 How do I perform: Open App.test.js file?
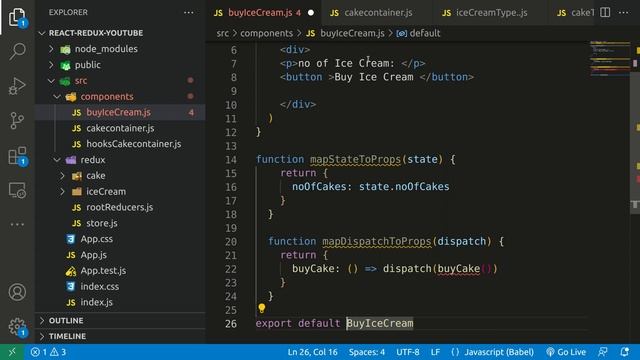(x=103, y=271)
